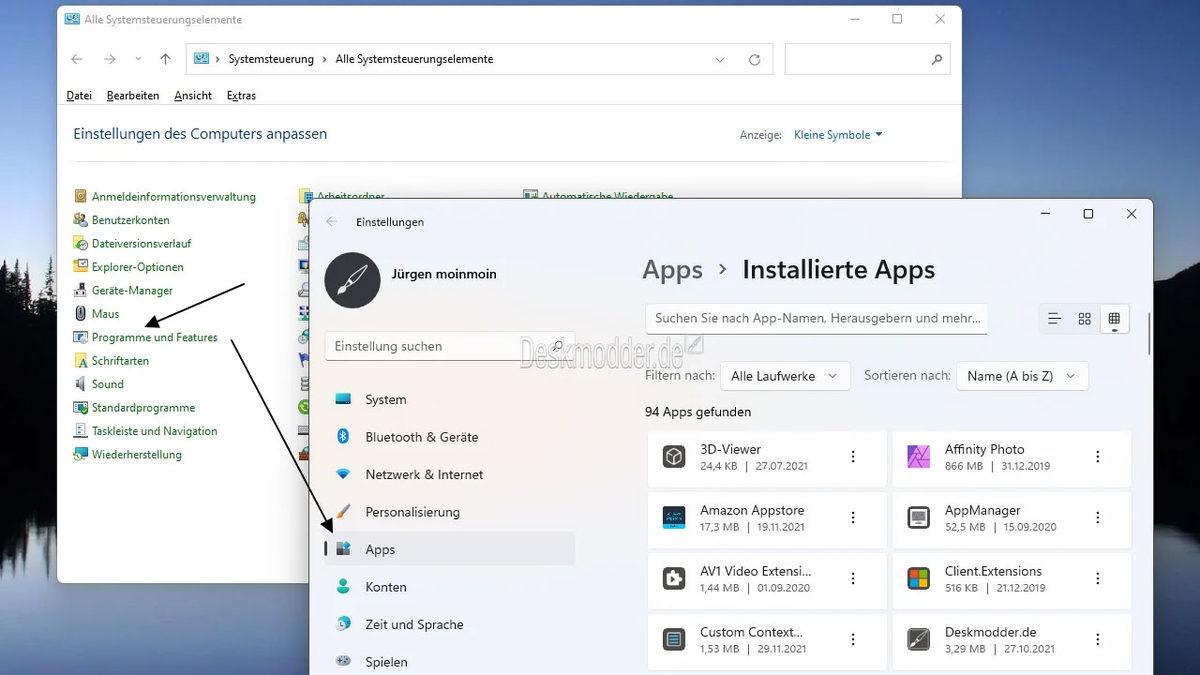Open the Alle Laufwerke filter dropdown
The width and height of the screenshot is (1200, 675).
pos(785,375)
